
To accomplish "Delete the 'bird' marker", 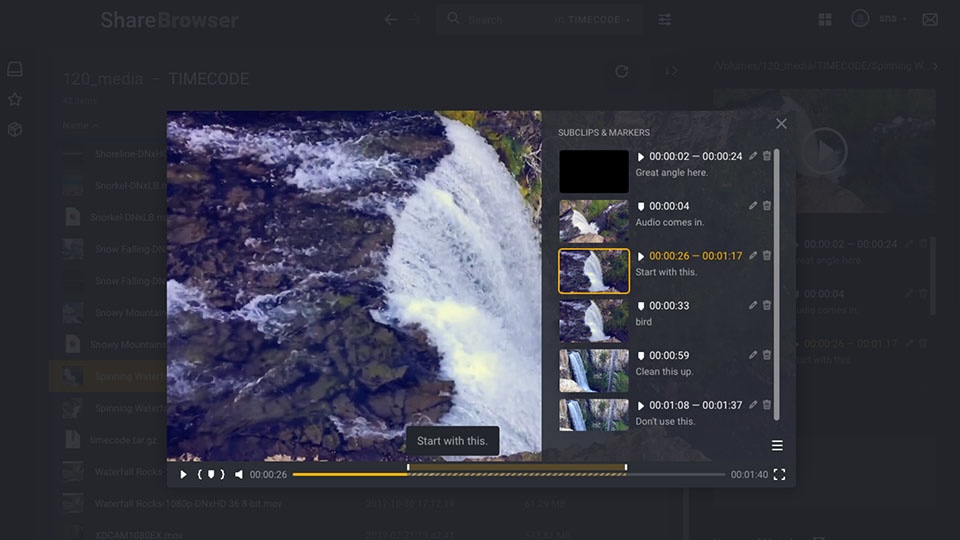I will click(x=767, y=305).
